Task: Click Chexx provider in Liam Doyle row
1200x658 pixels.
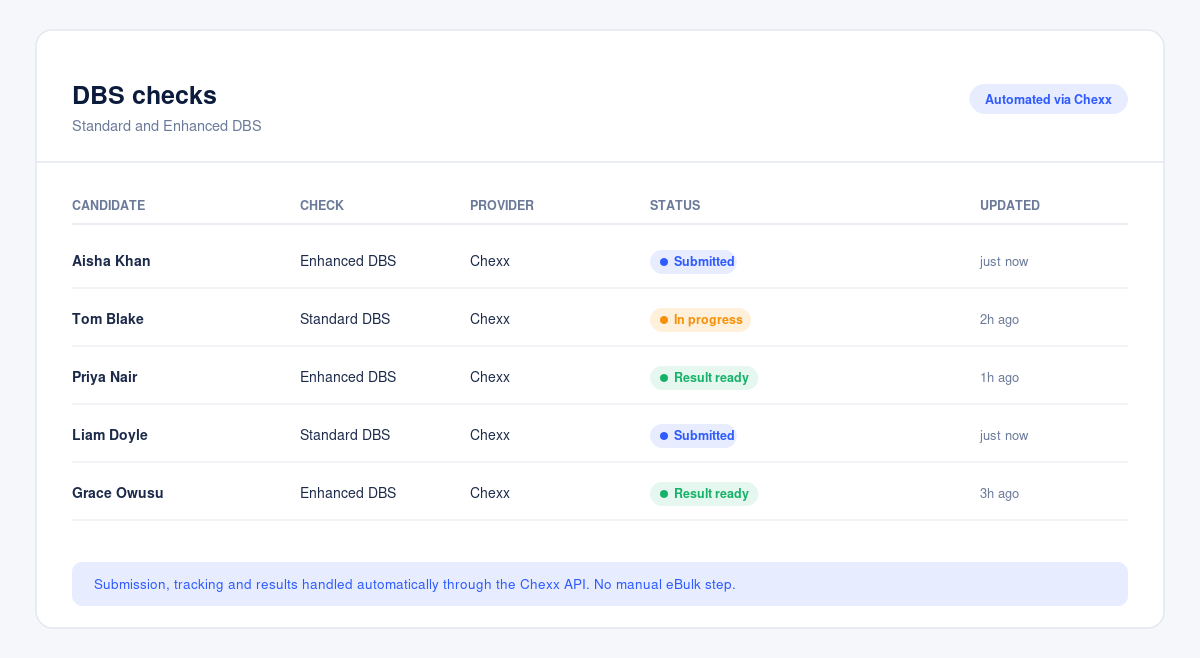Action: [x=490, y=435]
